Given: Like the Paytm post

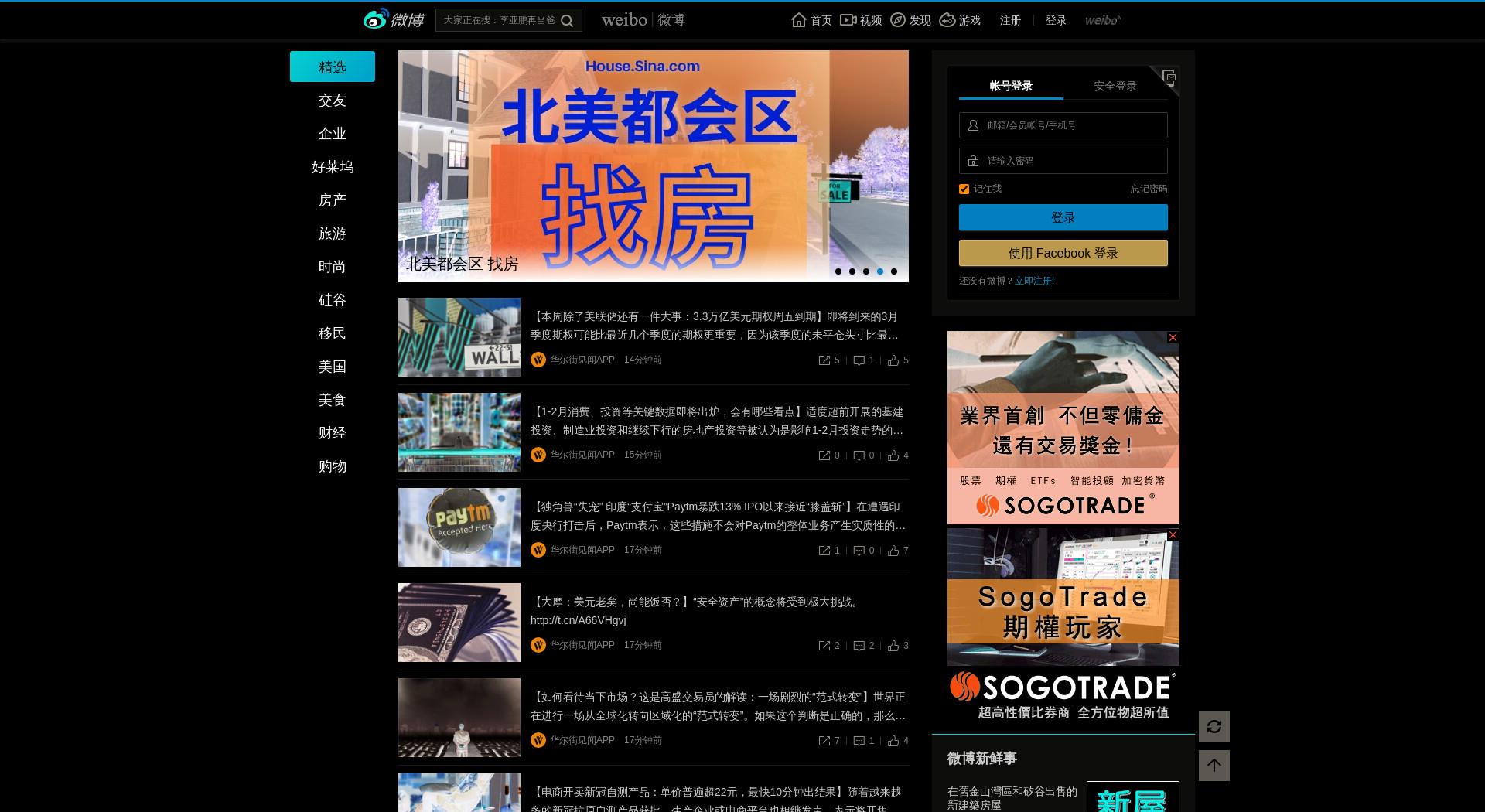Looking at the screenshot, I should coord(893,551).
